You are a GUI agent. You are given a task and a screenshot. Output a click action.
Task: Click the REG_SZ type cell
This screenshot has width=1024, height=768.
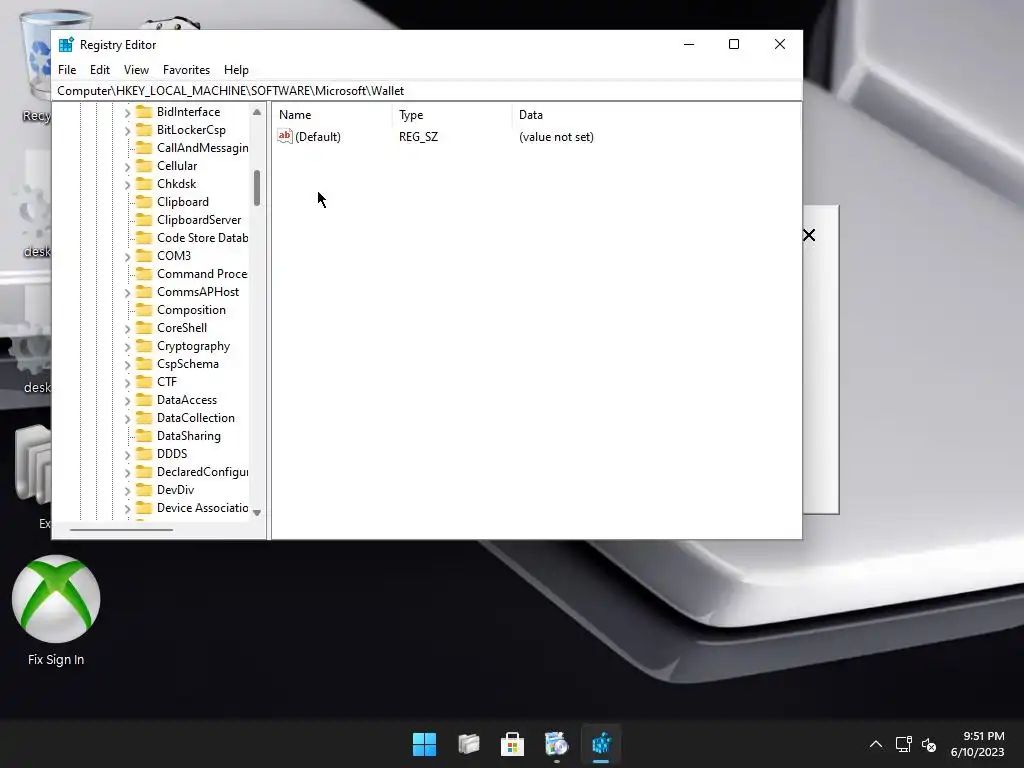coord(419,136)
